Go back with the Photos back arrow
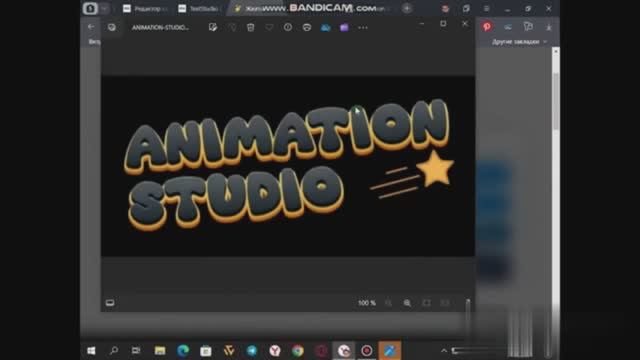The width and height of the screenshot is (640, 360). (x=91, y=27)
